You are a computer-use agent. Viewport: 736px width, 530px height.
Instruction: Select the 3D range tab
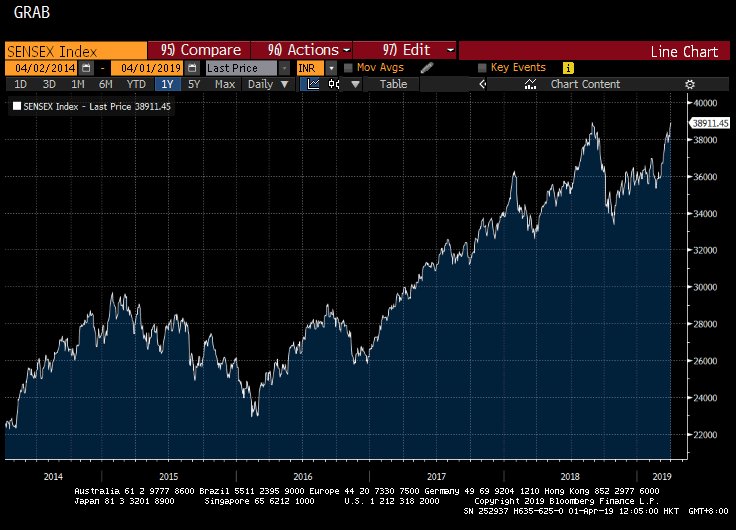coord(49,84)
